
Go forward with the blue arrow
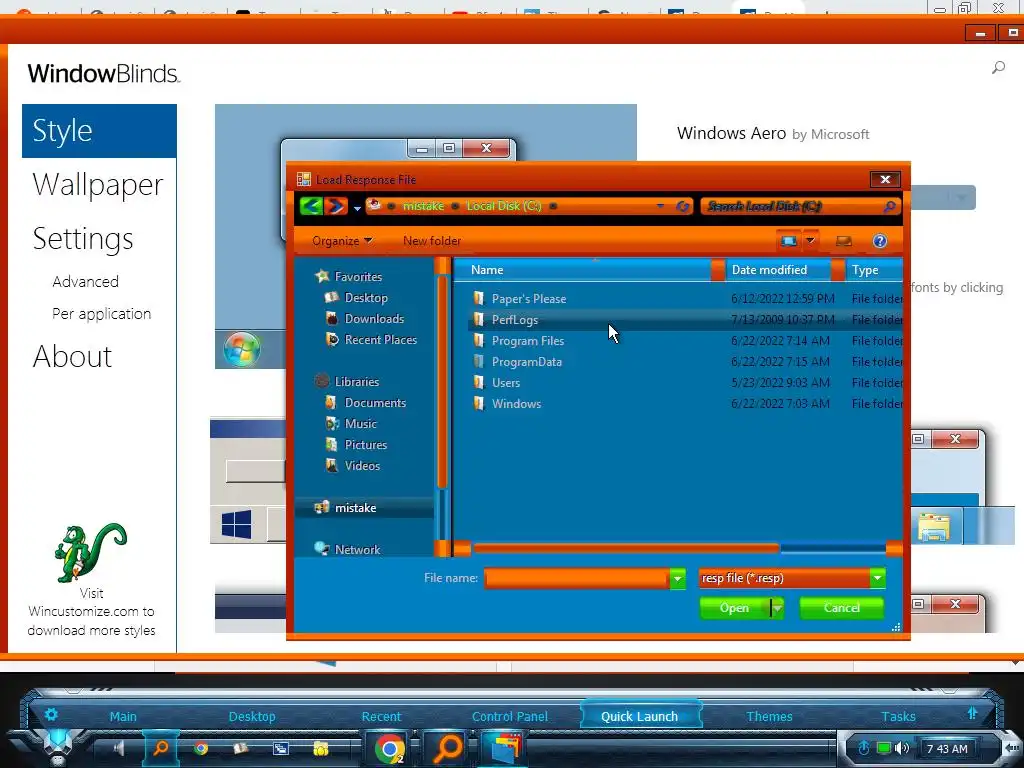click(336, 206)
